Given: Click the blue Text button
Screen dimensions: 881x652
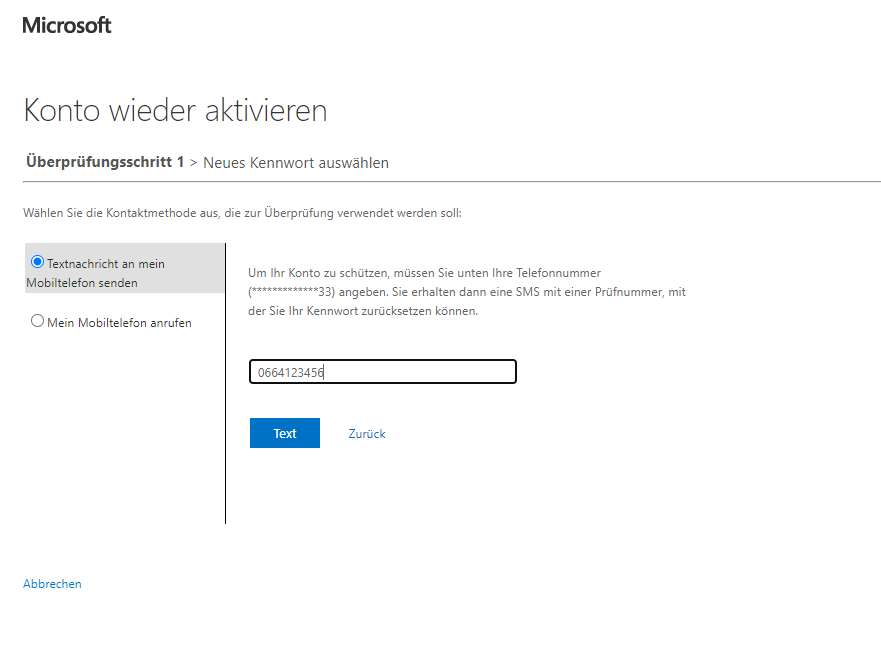Looking at the screenshot, I should 285,433.
